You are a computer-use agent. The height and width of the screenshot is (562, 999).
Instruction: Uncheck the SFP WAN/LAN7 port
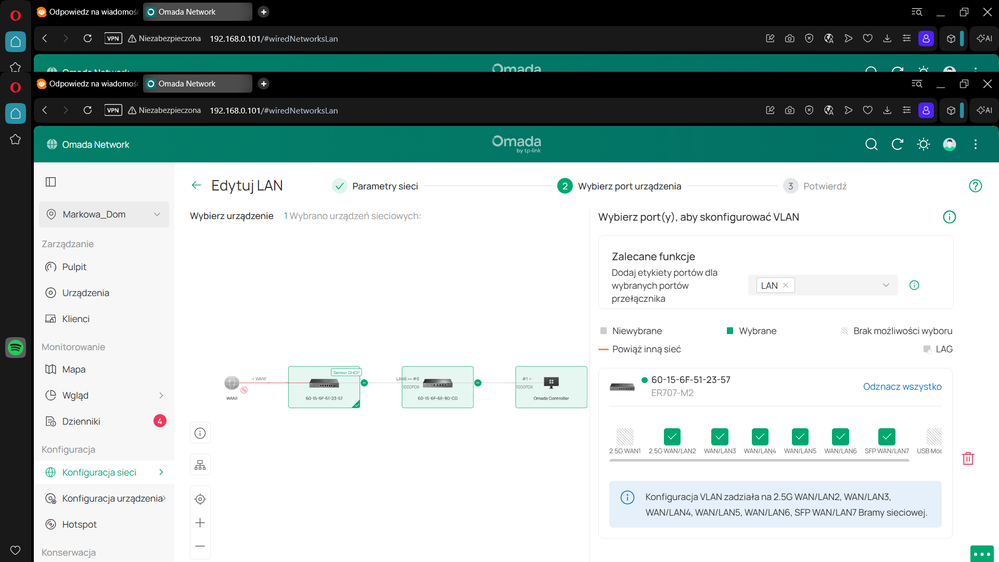click(886, 436)
